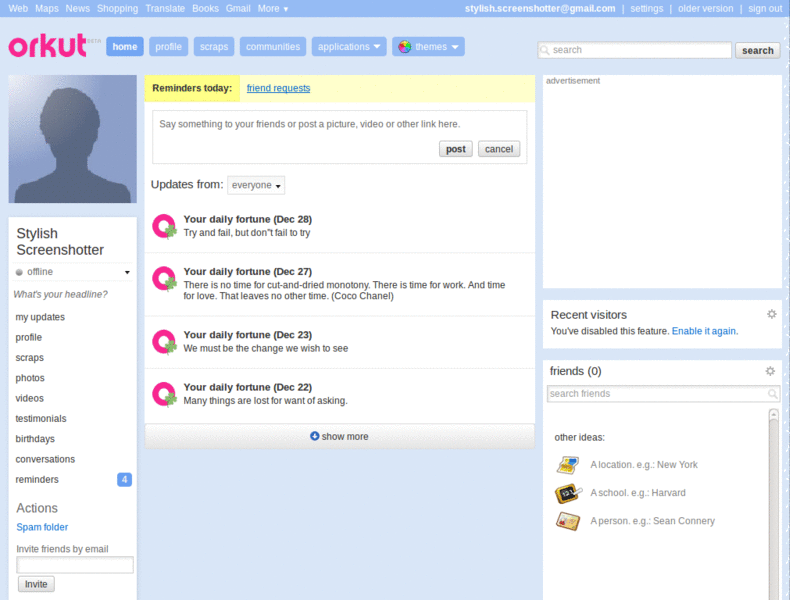This screenshot has width=800, height=600.
Task: Open my updates in sidebar
Action: tap(40, 317)
